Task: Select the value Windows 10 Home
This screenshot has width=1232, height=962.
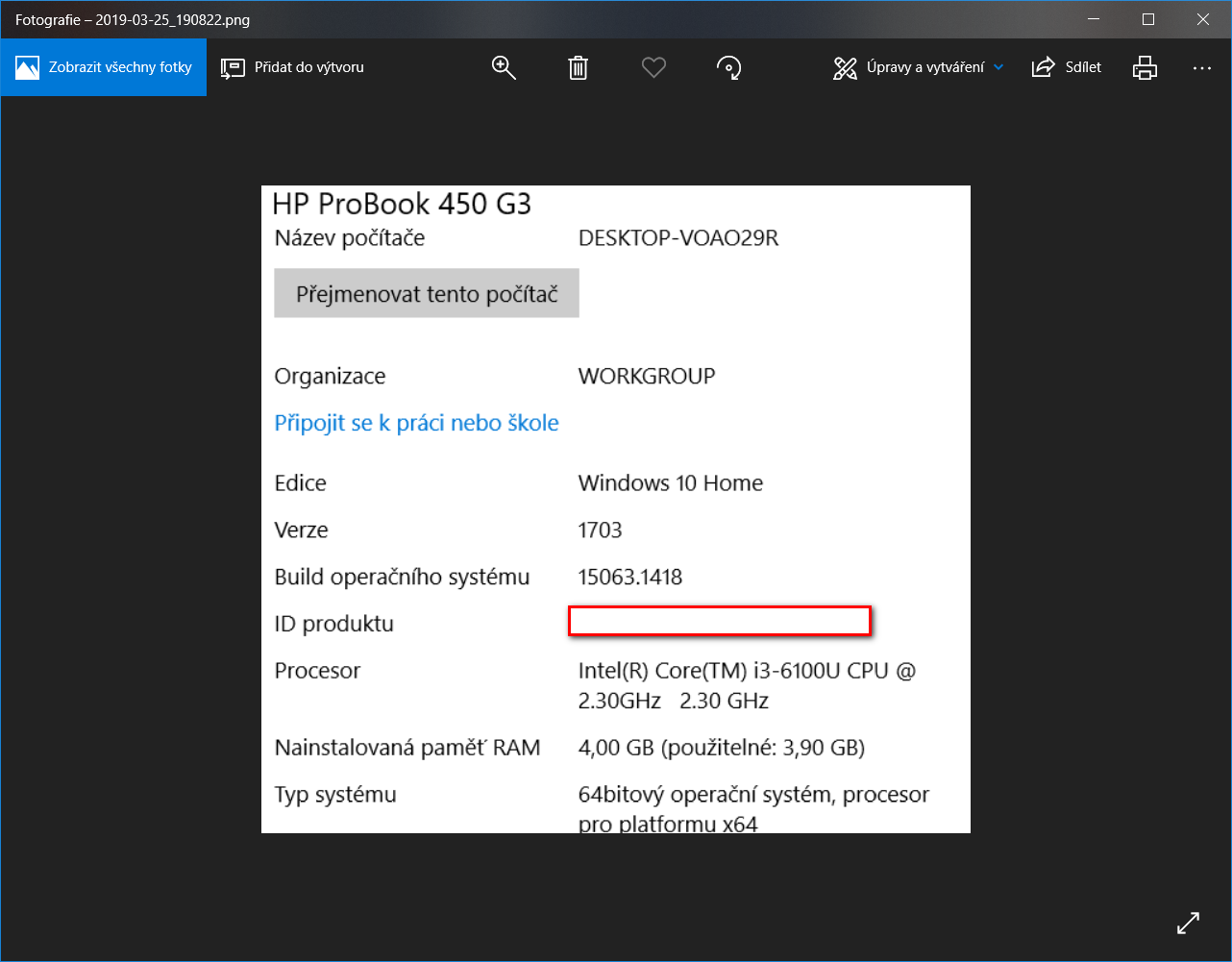Action: pyautogui.click(x=671, y=482)
